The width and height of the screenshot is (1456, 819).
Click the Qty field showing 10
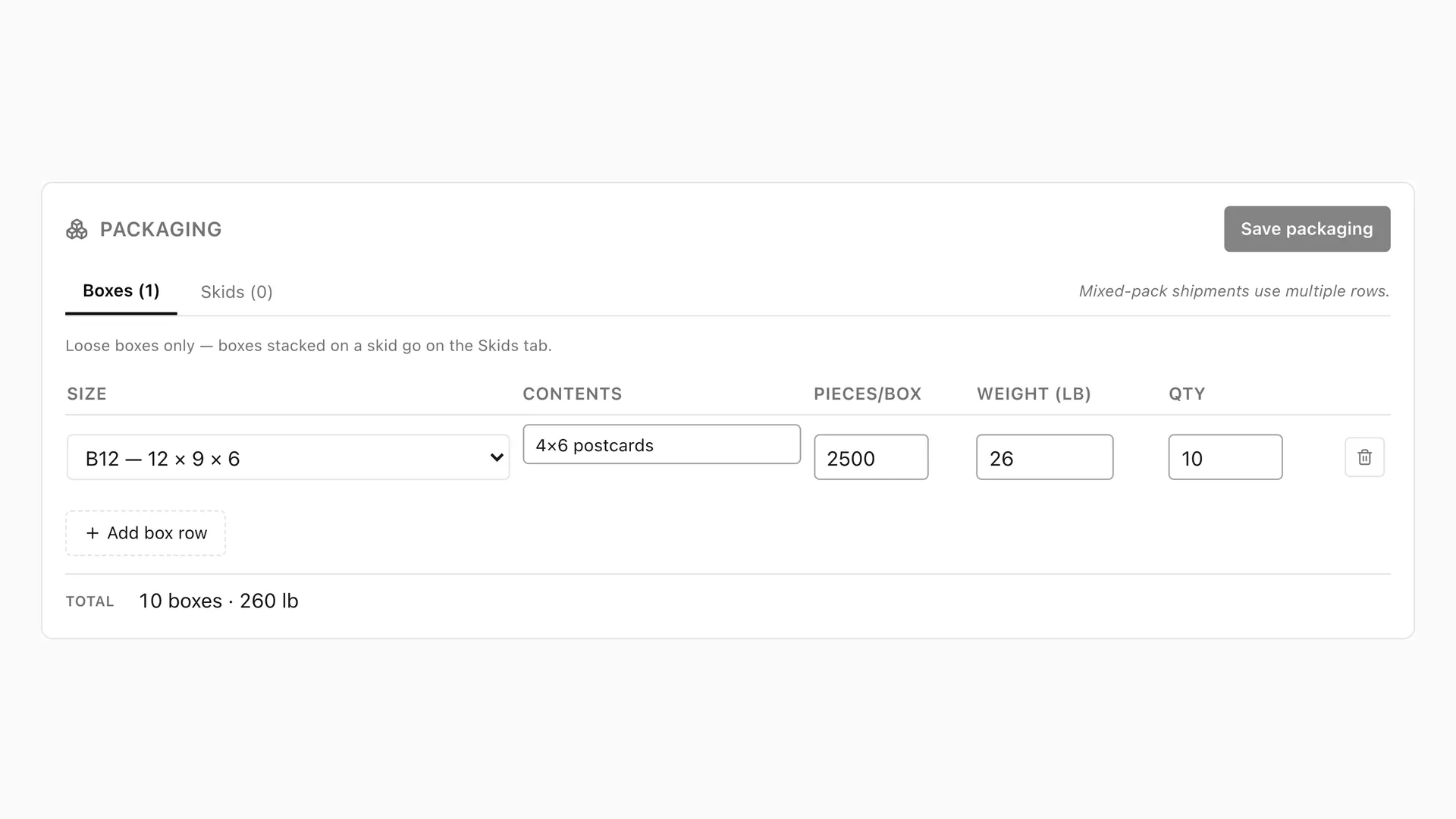[x=1225, y=457]
